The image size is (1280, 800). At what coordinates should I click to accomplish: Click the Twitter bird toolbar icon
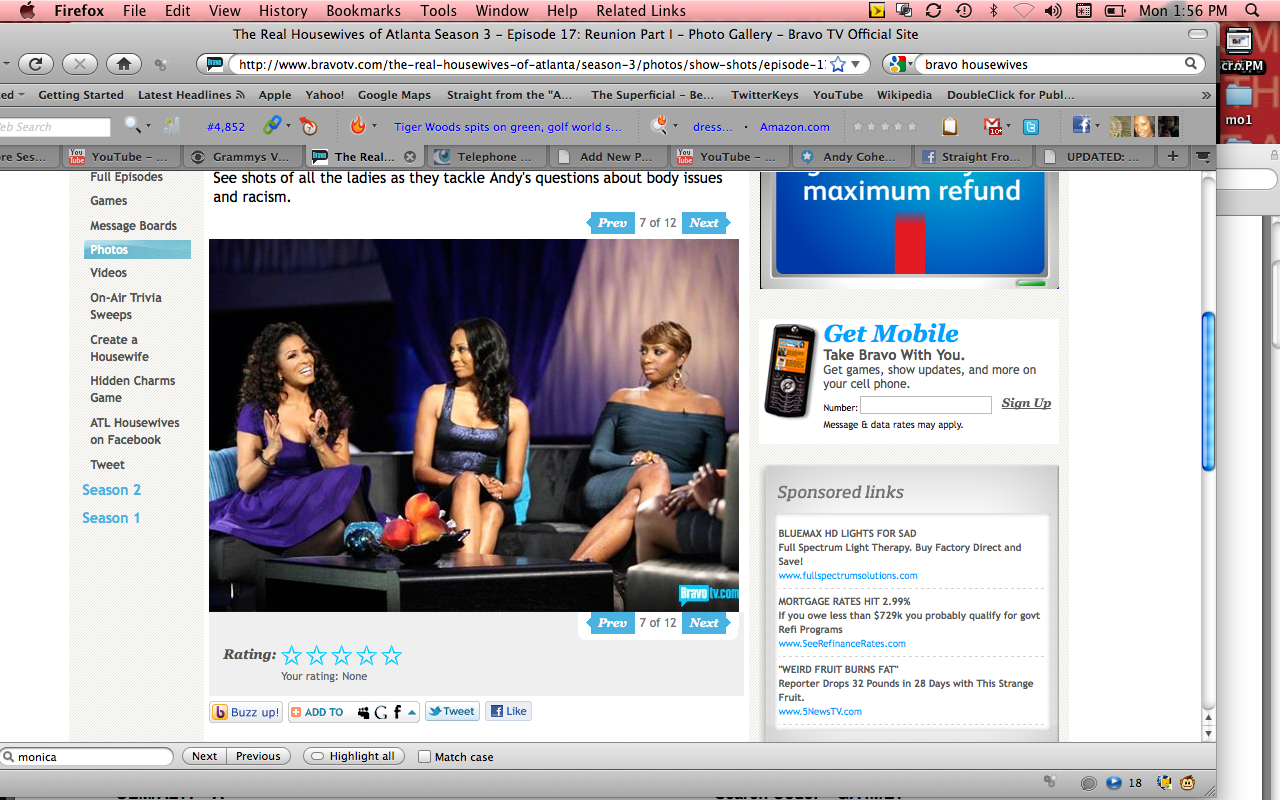point(1030,126)
